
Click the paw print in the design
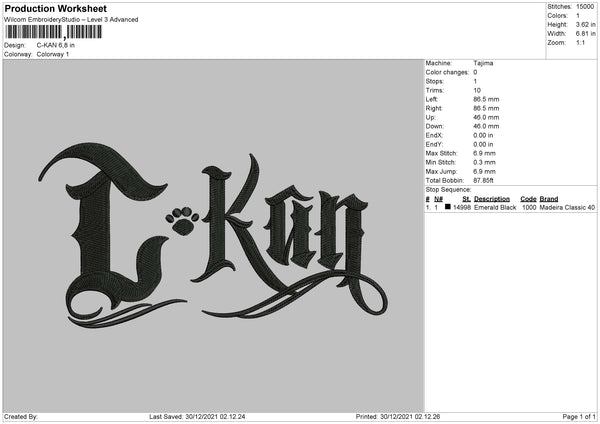(x=182, y=221)
